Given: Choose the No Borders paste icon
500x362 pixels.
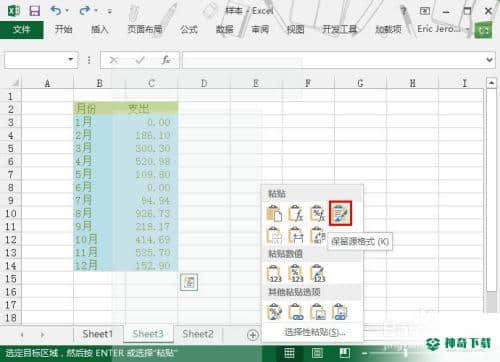Looking at the screenshot, I should tap(274, 235).
